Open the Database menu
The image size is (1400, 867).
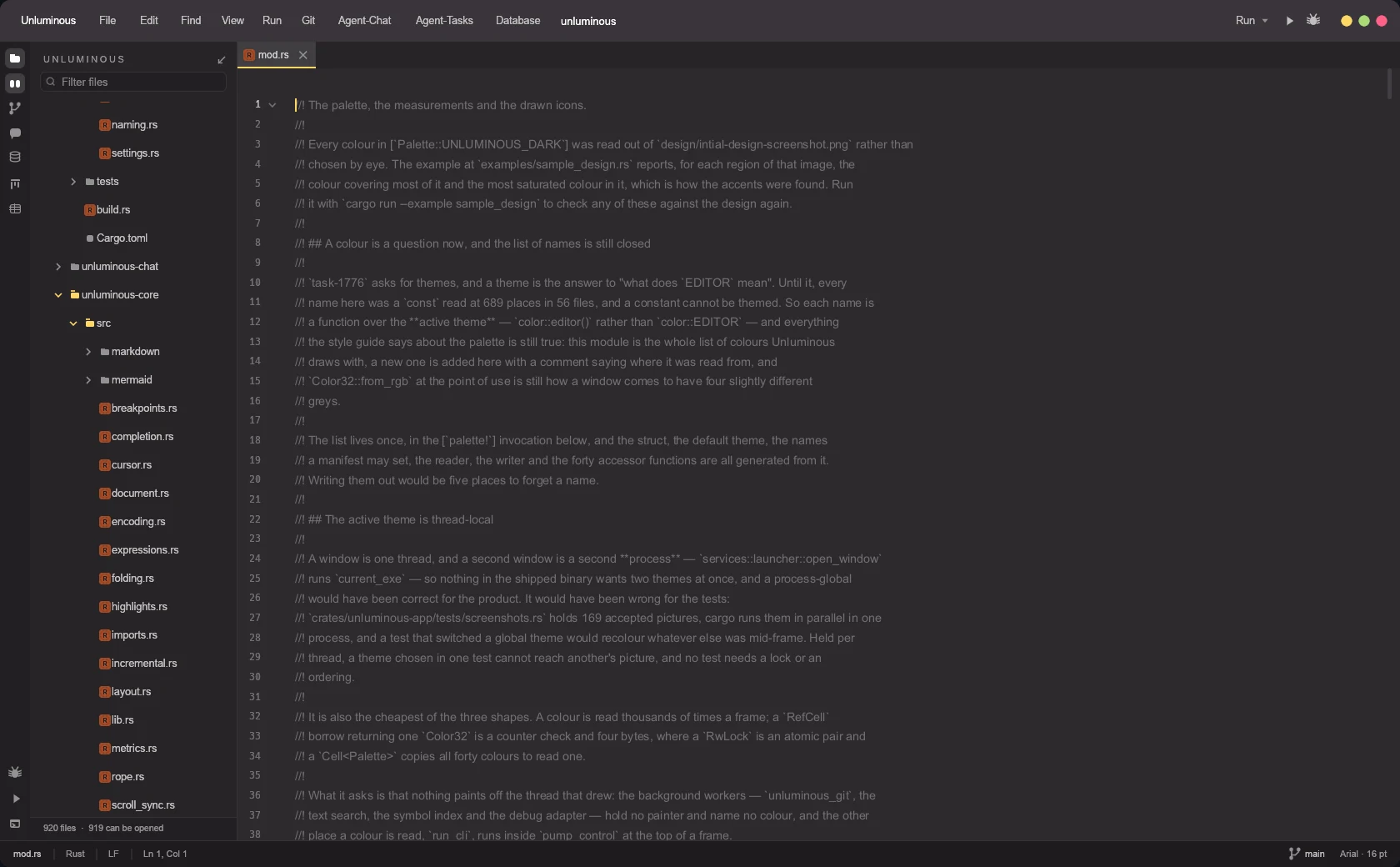pos(518,21)
